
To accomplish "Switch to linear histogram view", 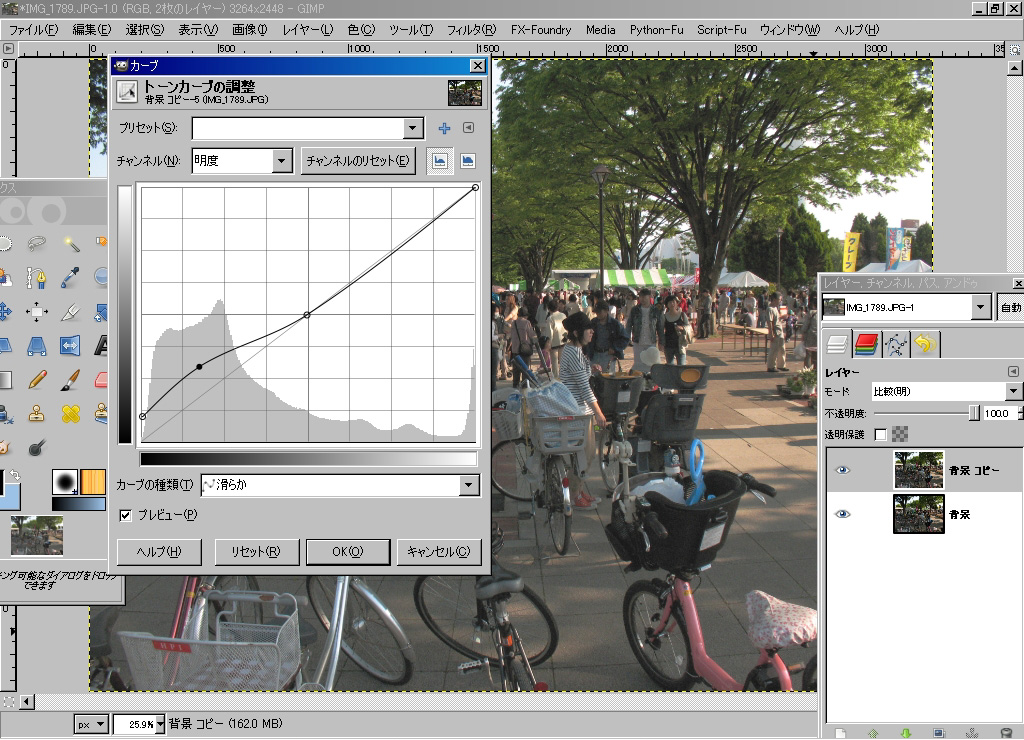I will [440, 161].
